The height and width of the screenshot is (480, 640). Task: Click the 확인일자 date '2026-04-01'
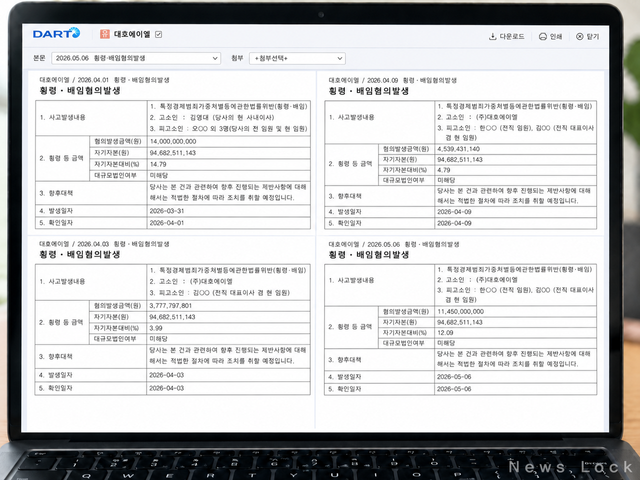167,223
